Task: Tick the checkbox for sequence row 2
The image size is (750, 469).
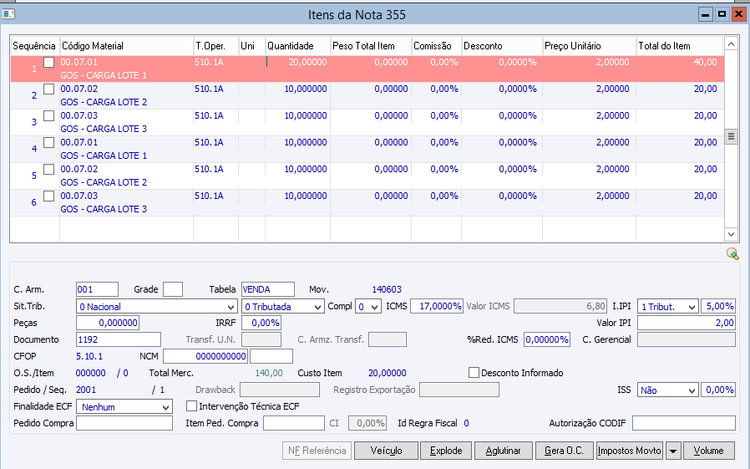Action: coord(49,90)
